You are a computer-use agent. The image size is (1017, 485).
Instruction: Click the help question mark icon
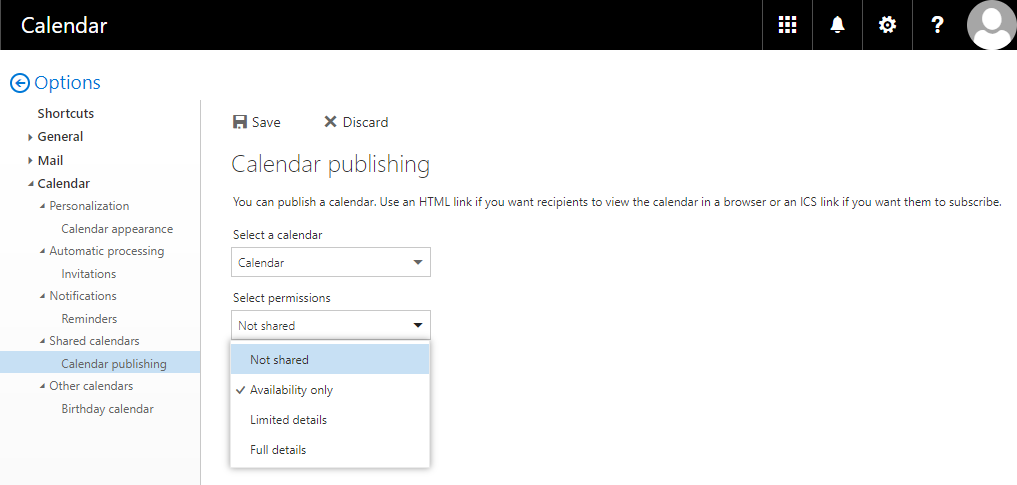937,25
